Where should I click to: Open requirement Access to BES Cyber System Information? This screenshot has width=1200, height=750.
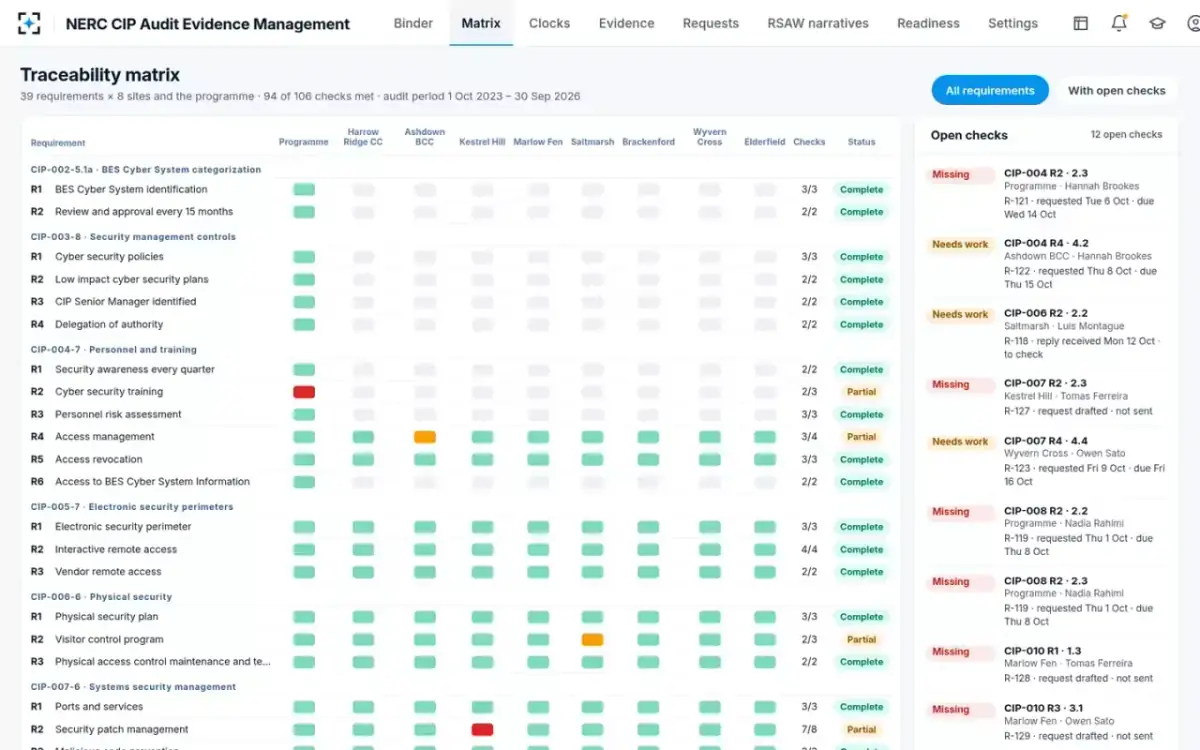(152, 482)
